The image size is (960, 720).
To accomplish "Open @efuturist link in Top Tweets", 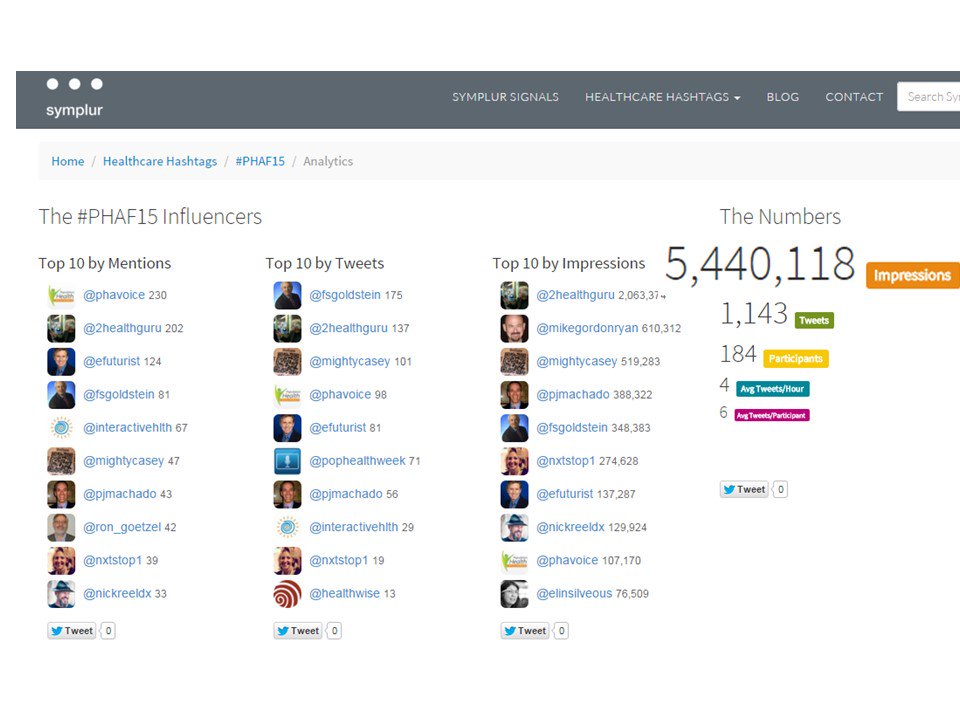I will point(337,428).
